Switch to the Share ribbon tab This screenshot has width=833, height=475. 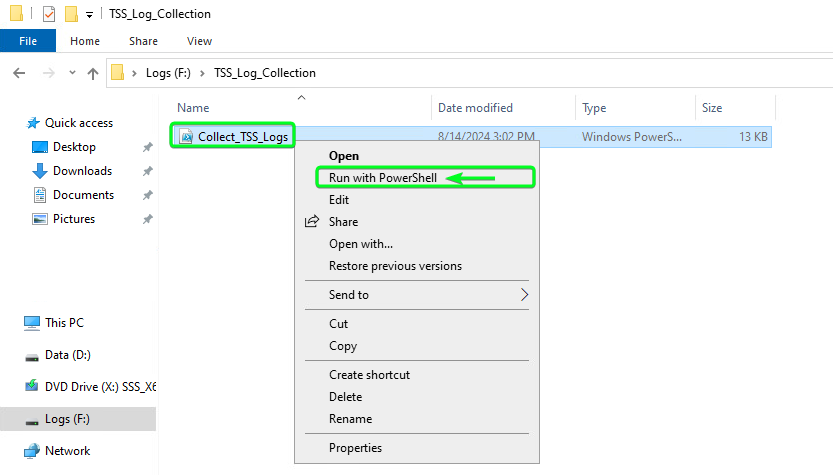click(143, 41)
